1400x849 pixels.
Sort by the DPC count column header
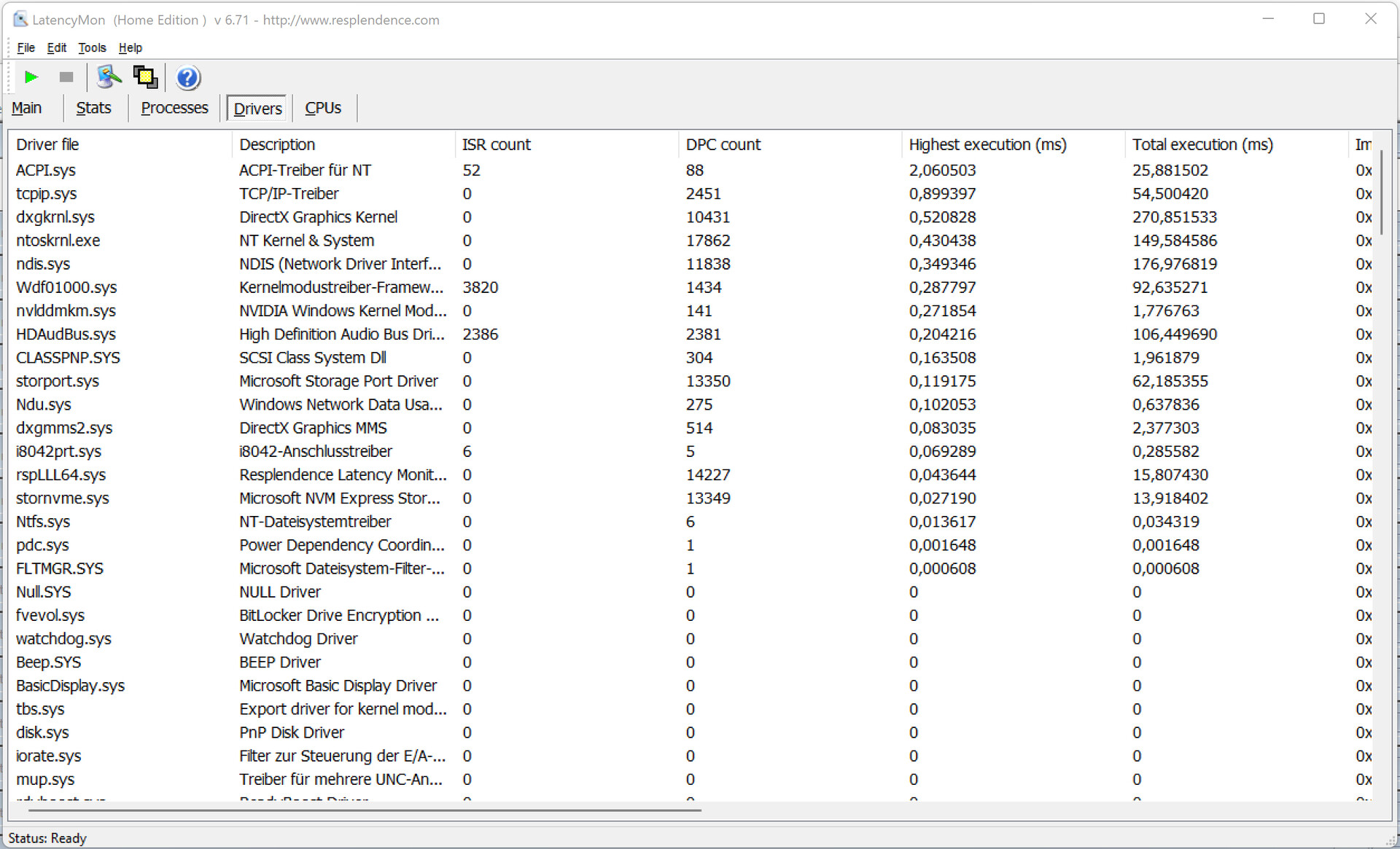(x=723, y=144)
